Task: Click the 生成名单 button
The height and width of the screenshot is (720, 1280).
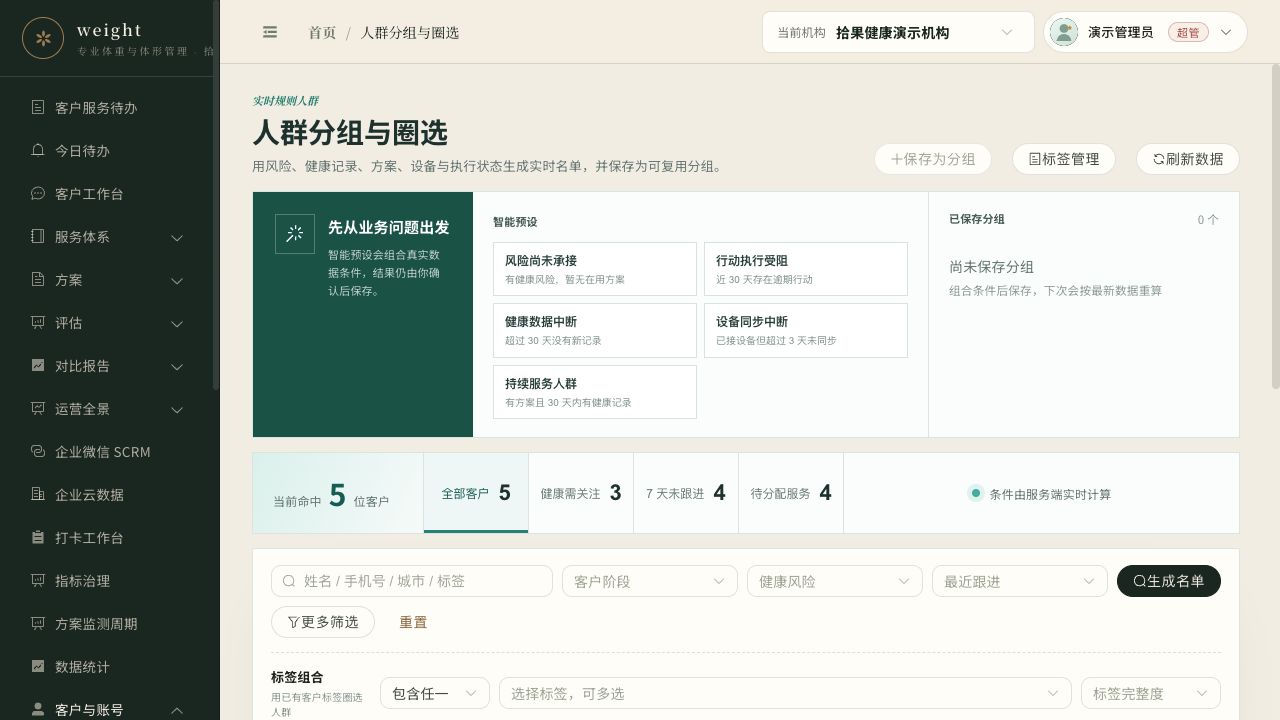Action: [1169, 581]
